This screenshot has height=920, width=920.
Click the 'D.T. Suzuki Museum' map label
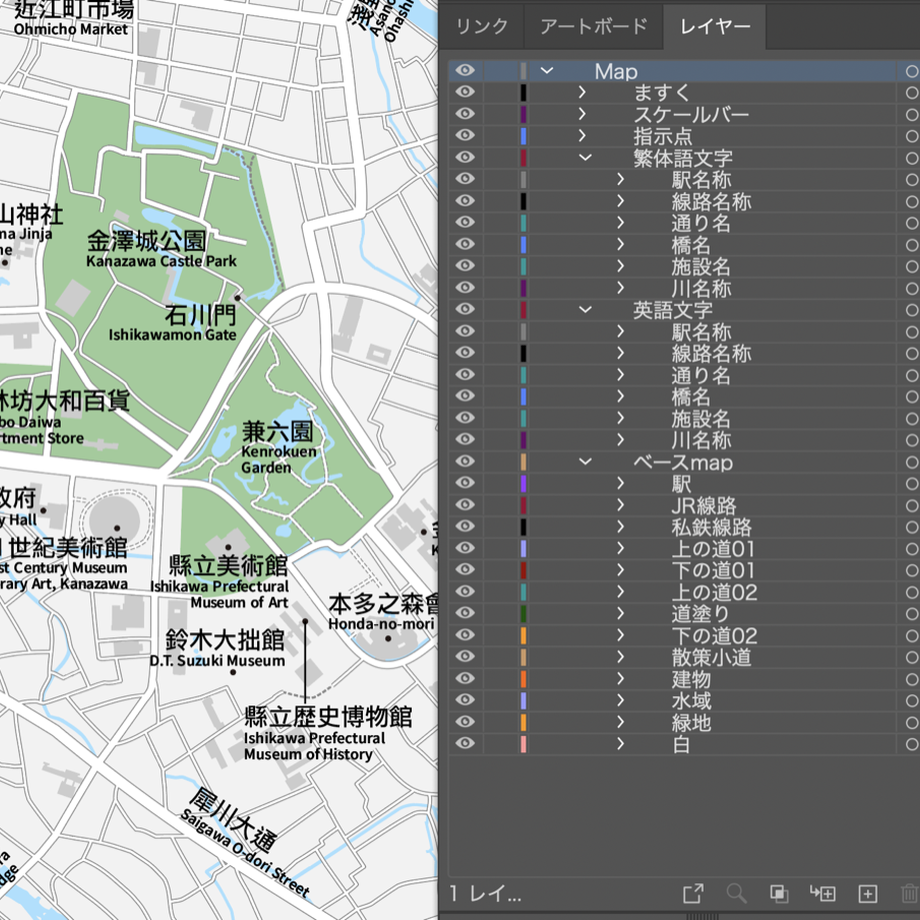tap(217, 660)
